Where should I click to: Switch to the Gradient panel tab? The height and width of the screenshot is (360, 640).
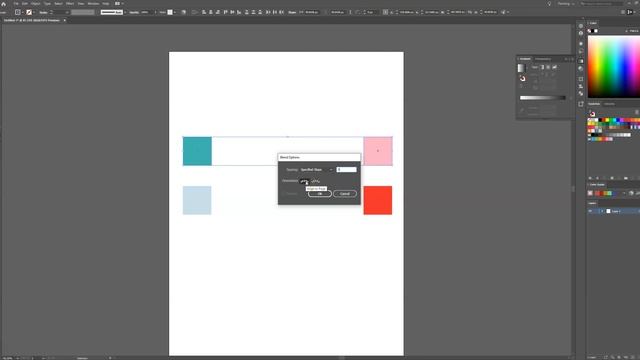(525, 59)
